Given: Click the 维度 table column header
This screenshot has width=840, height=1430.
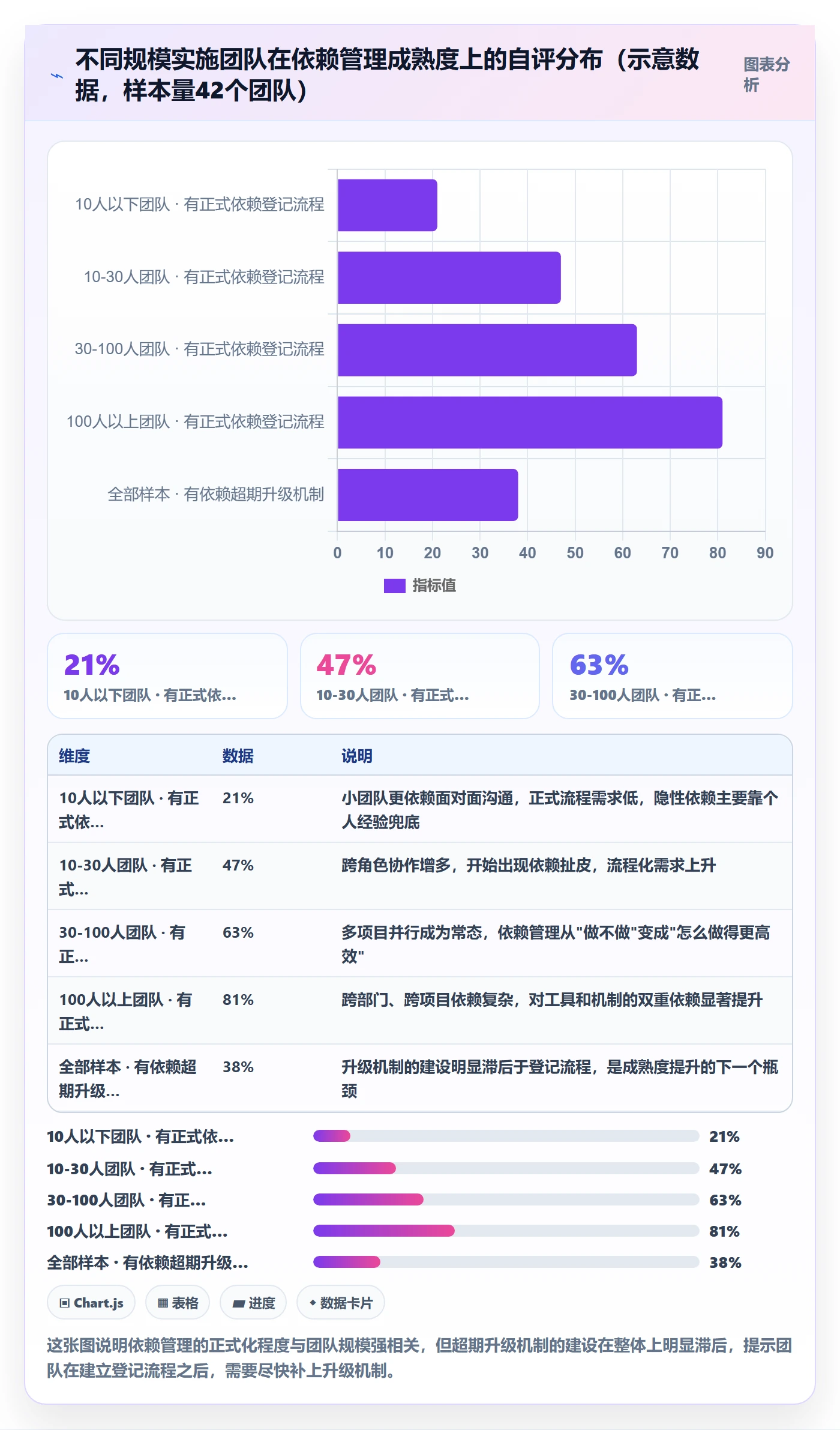Looking at the screenshot, I should pyautogui.click(x=74, y=756).
